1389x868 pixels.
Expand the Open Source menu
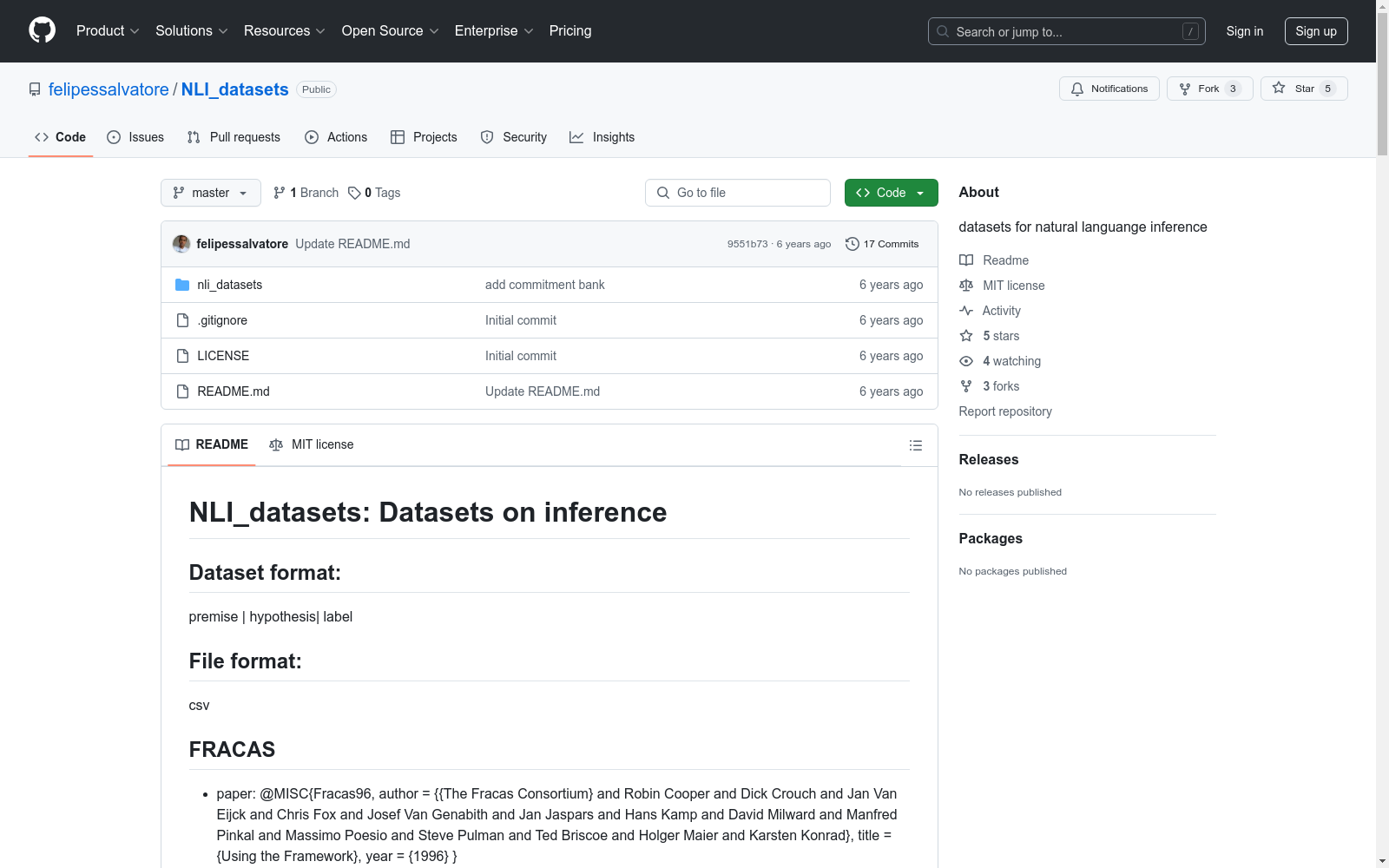391,31
